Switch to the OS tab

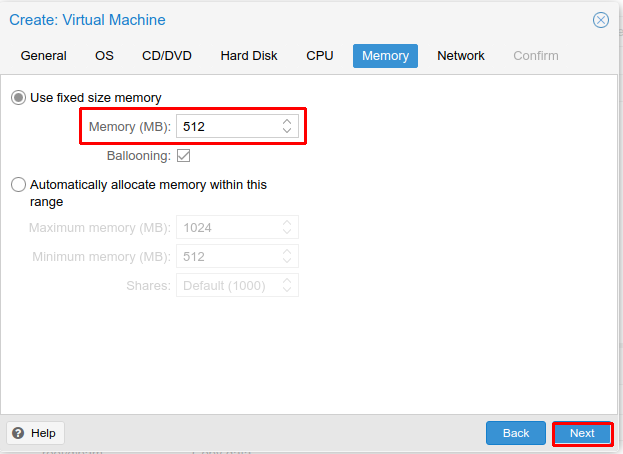pos(105,56)
